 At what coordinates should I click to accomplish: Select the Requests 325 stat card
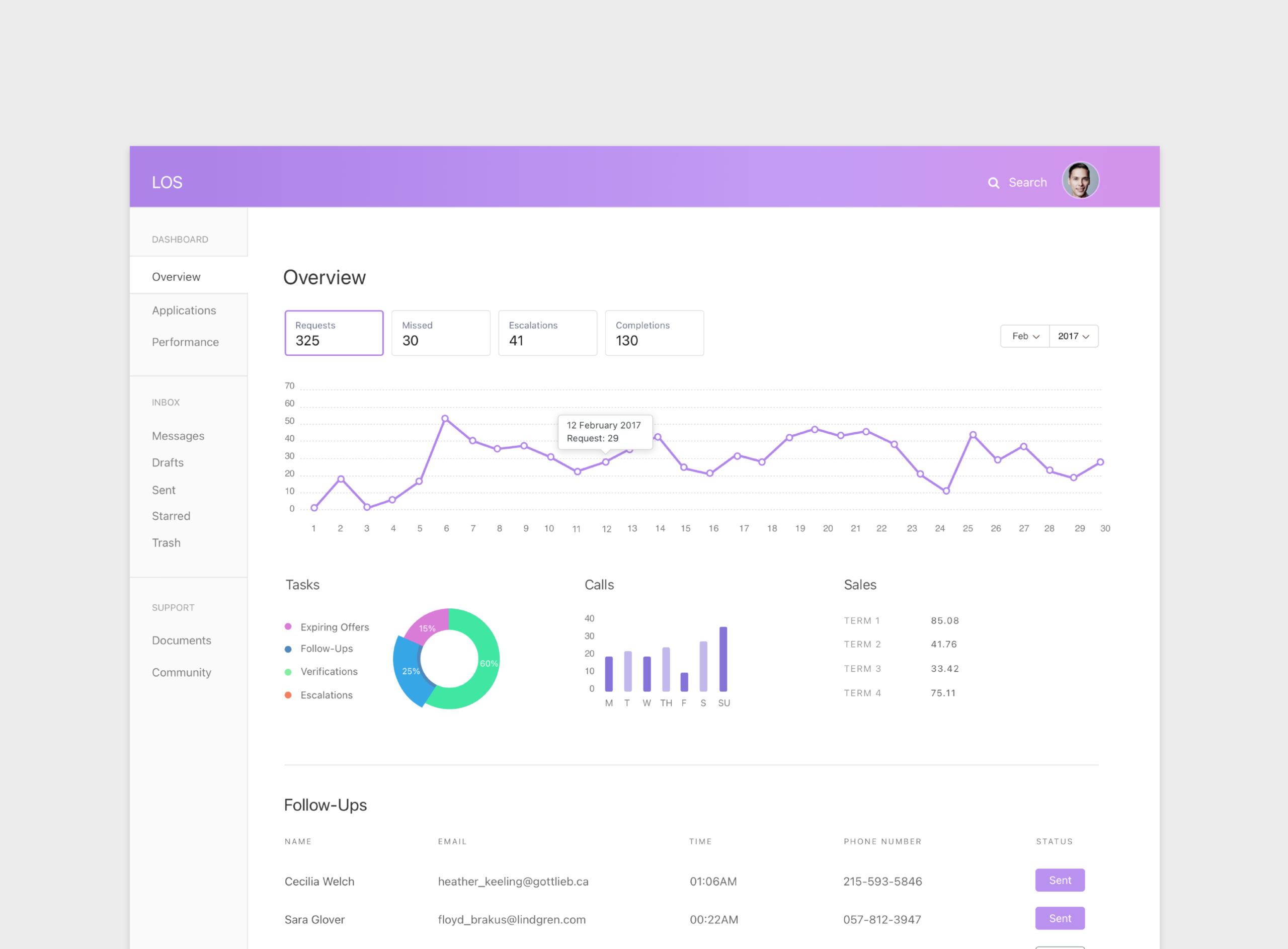[334, 333]
